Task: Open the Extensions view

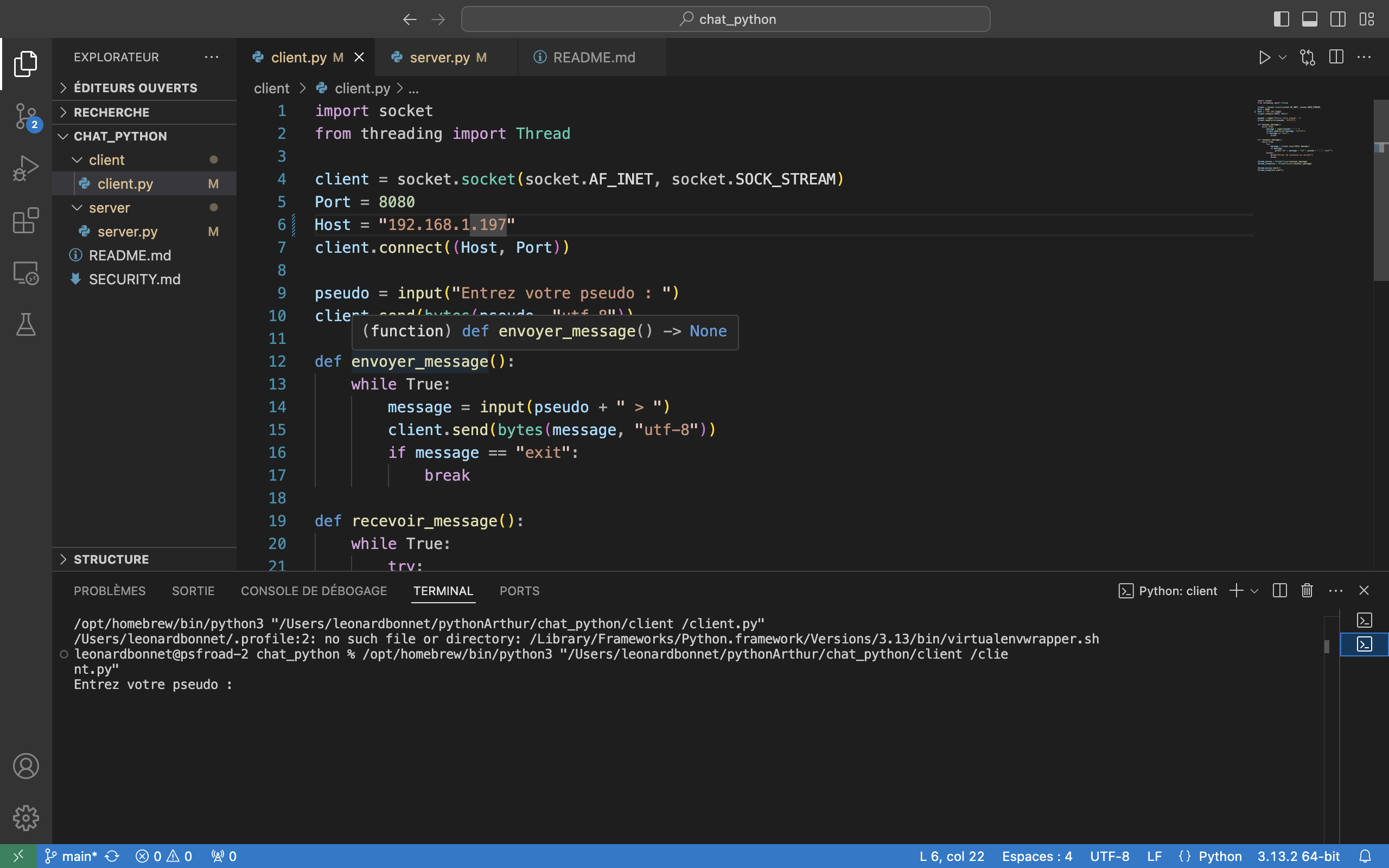Action: click(26, 220)
